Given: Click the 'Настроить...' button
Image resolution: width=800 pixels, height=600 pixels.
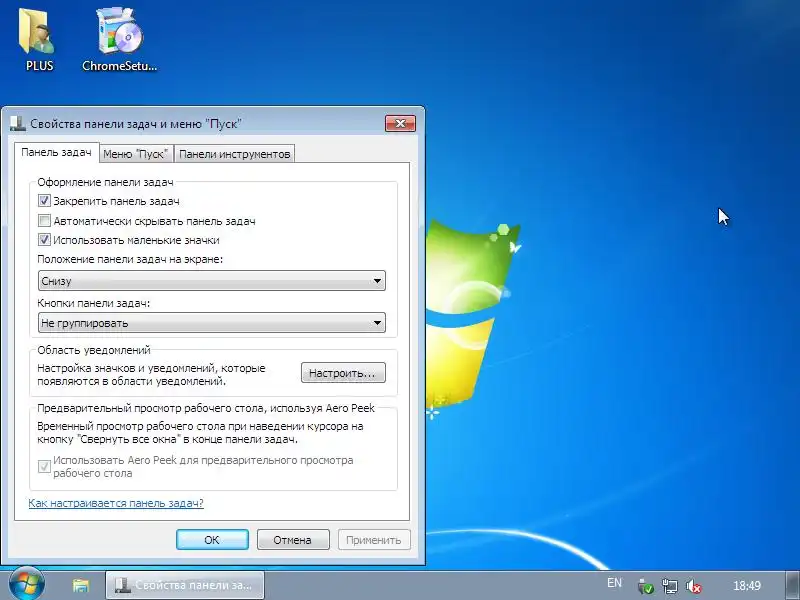Looking at the screenshot, I should click(x=343, y=373).
